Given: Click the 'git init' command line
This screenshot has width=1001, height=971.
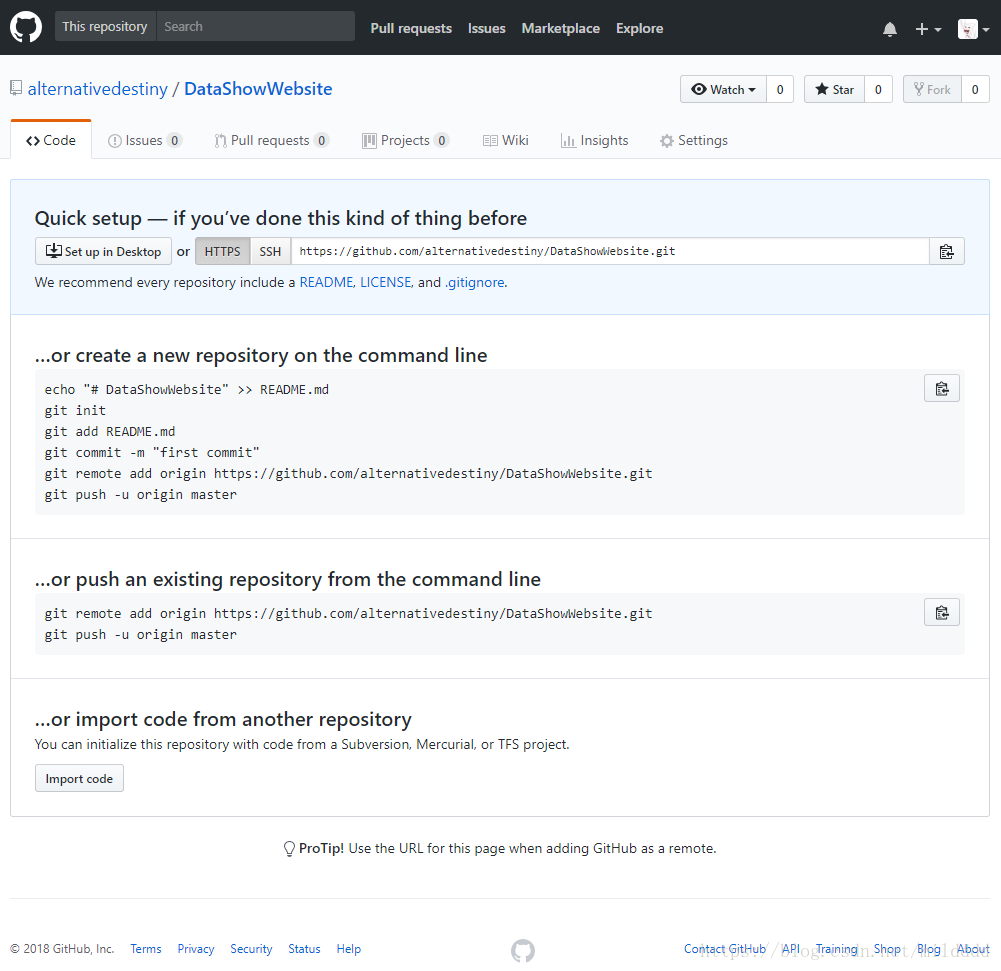Looking at the screenshot, I should point(75,410).
